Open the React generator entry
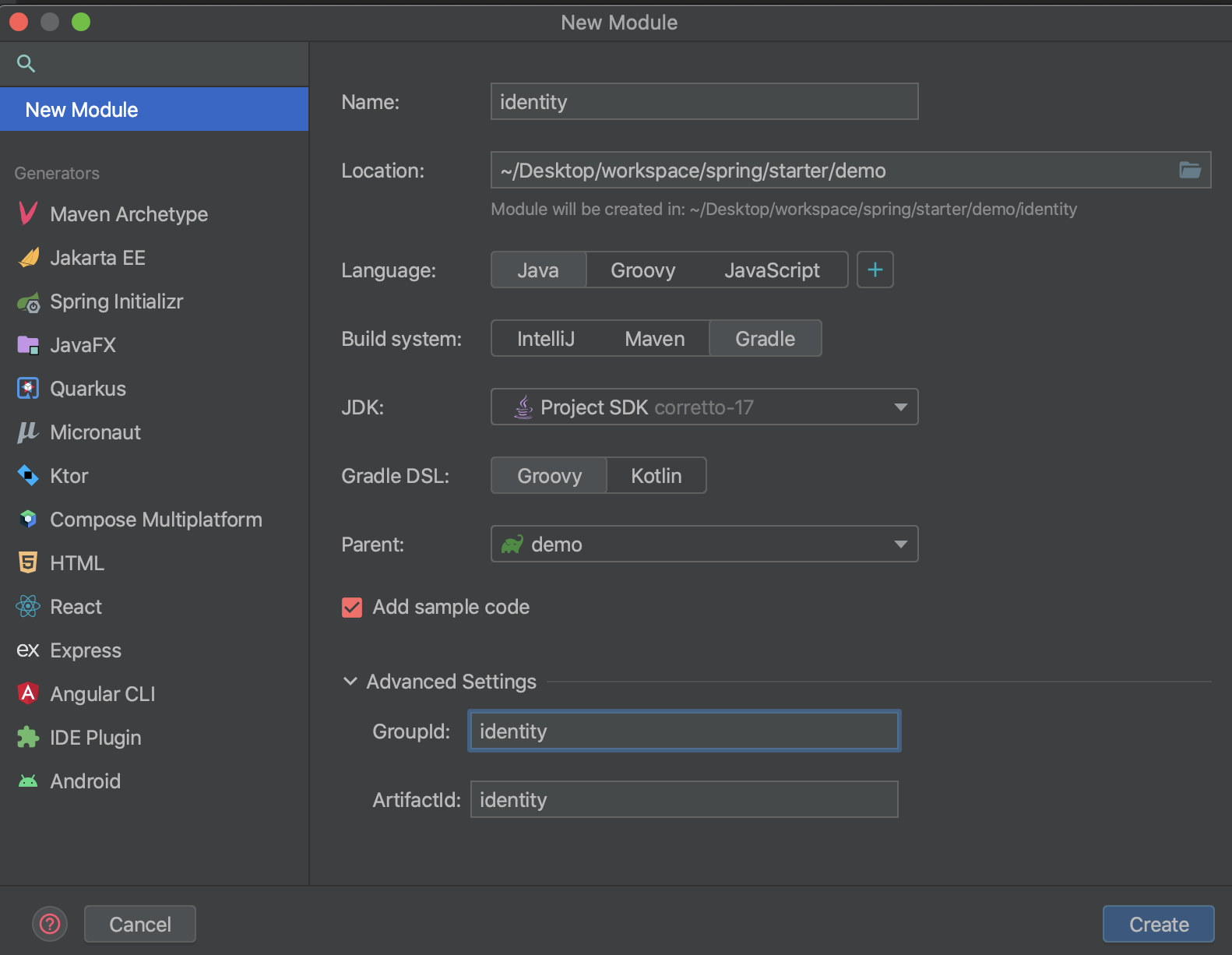Viewport: 1232px width, 955px height. [x=154, y=606]
